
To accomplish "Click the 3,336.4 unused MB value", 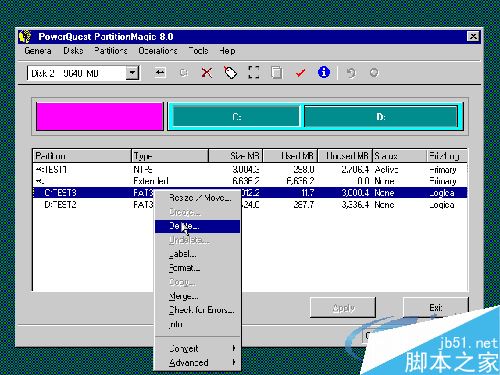I will (x=355, y=204).
